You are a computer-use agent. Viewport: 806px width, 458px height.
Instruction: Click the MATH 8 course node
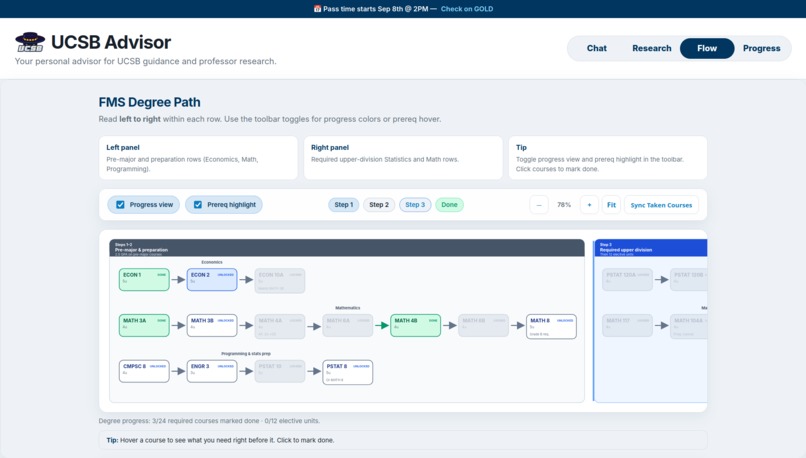point(551,326)
